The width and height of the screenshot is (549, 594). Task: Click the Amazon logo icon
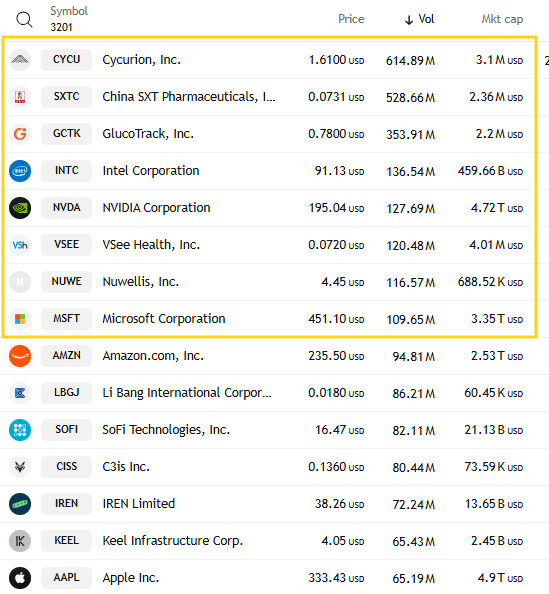[20, 356]
